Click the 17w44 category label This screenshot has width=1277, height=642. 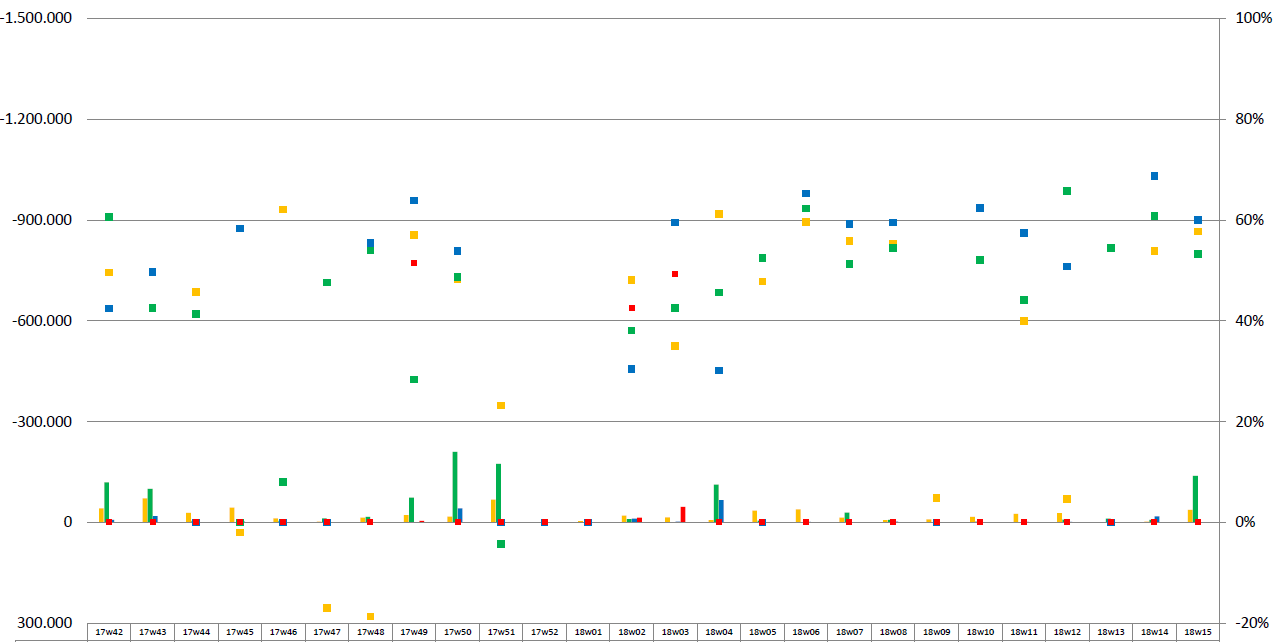click(x=196, y=632)
